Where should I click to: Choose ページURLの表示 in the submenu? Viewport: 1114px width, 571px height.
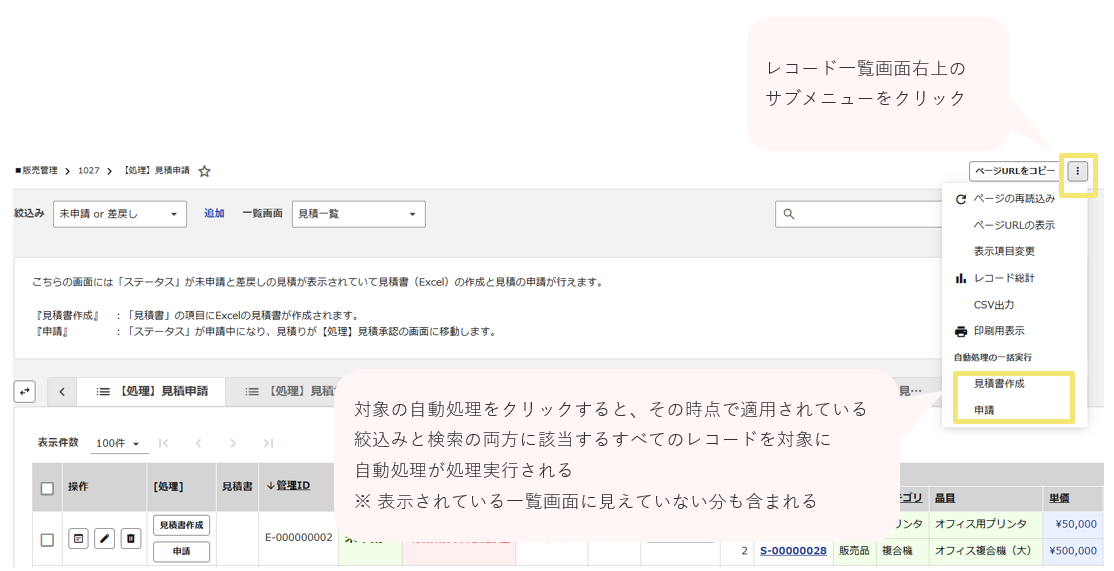1014,225
